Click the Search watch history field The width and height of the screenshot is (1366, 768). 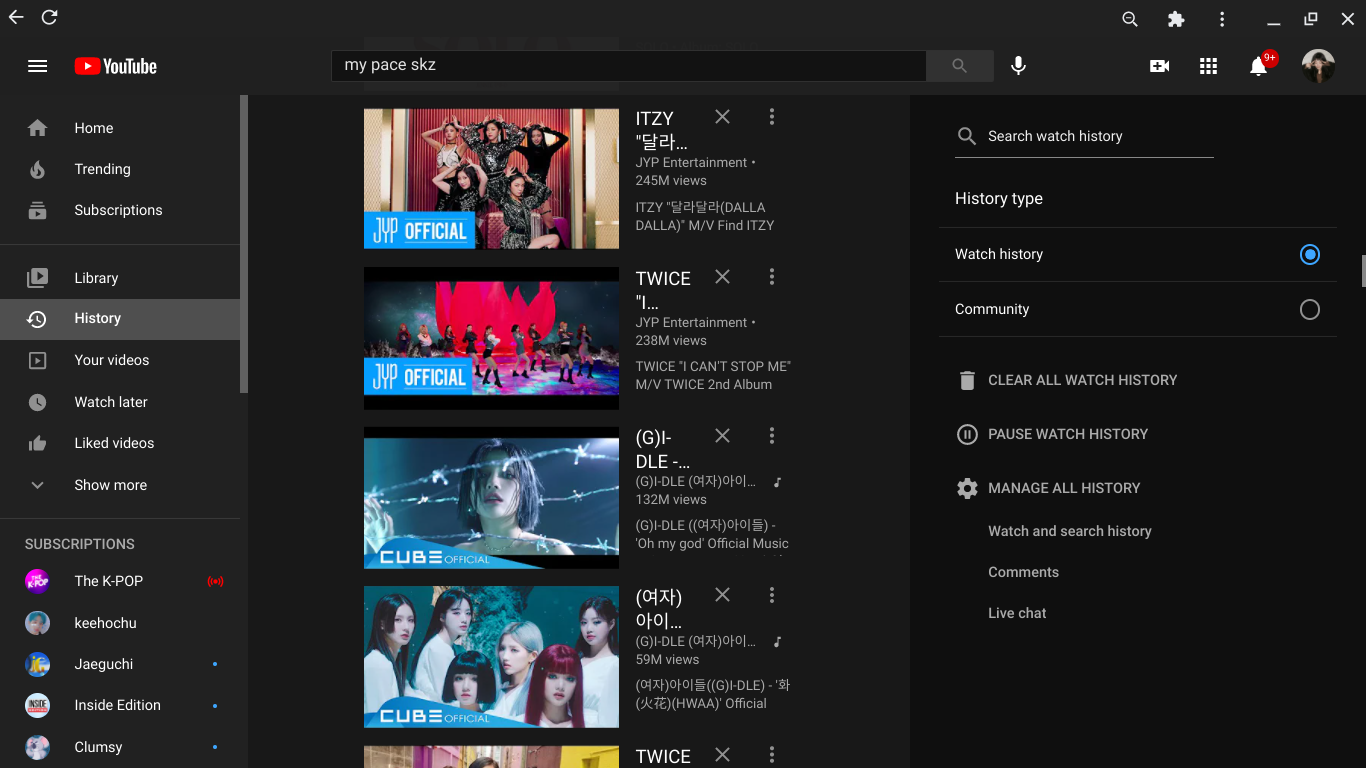(x=1084, y=137)
